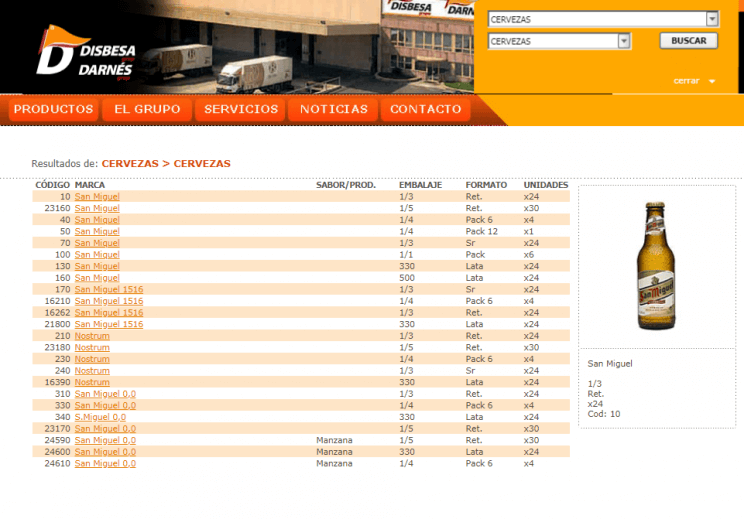Screen dimensions: 744x519
Task: Open San Miguel 0,0 Manzana code 24600
Action: [105, 452]
